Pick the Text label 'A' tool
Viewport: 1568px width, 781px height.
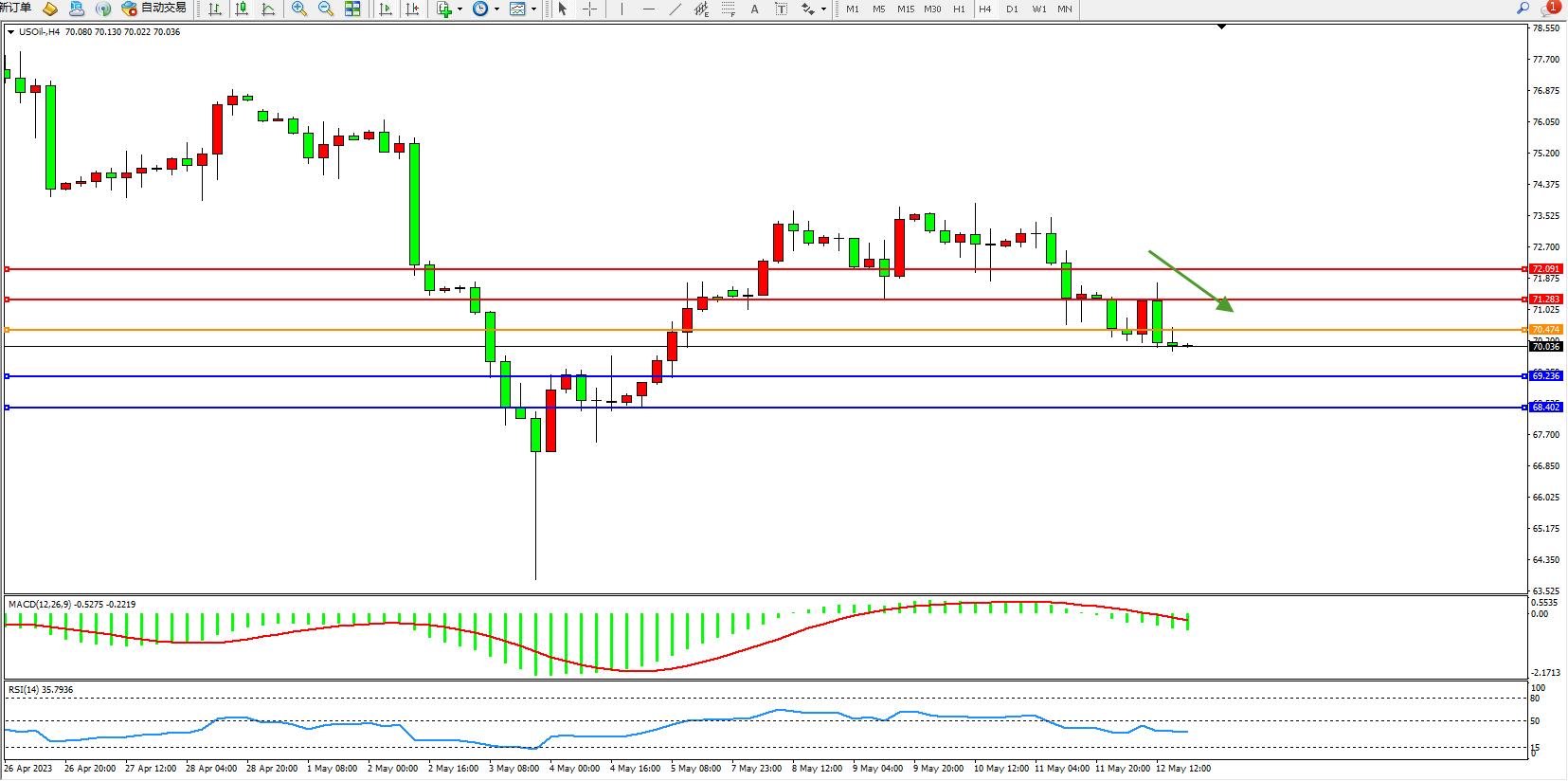click(754, 9)
